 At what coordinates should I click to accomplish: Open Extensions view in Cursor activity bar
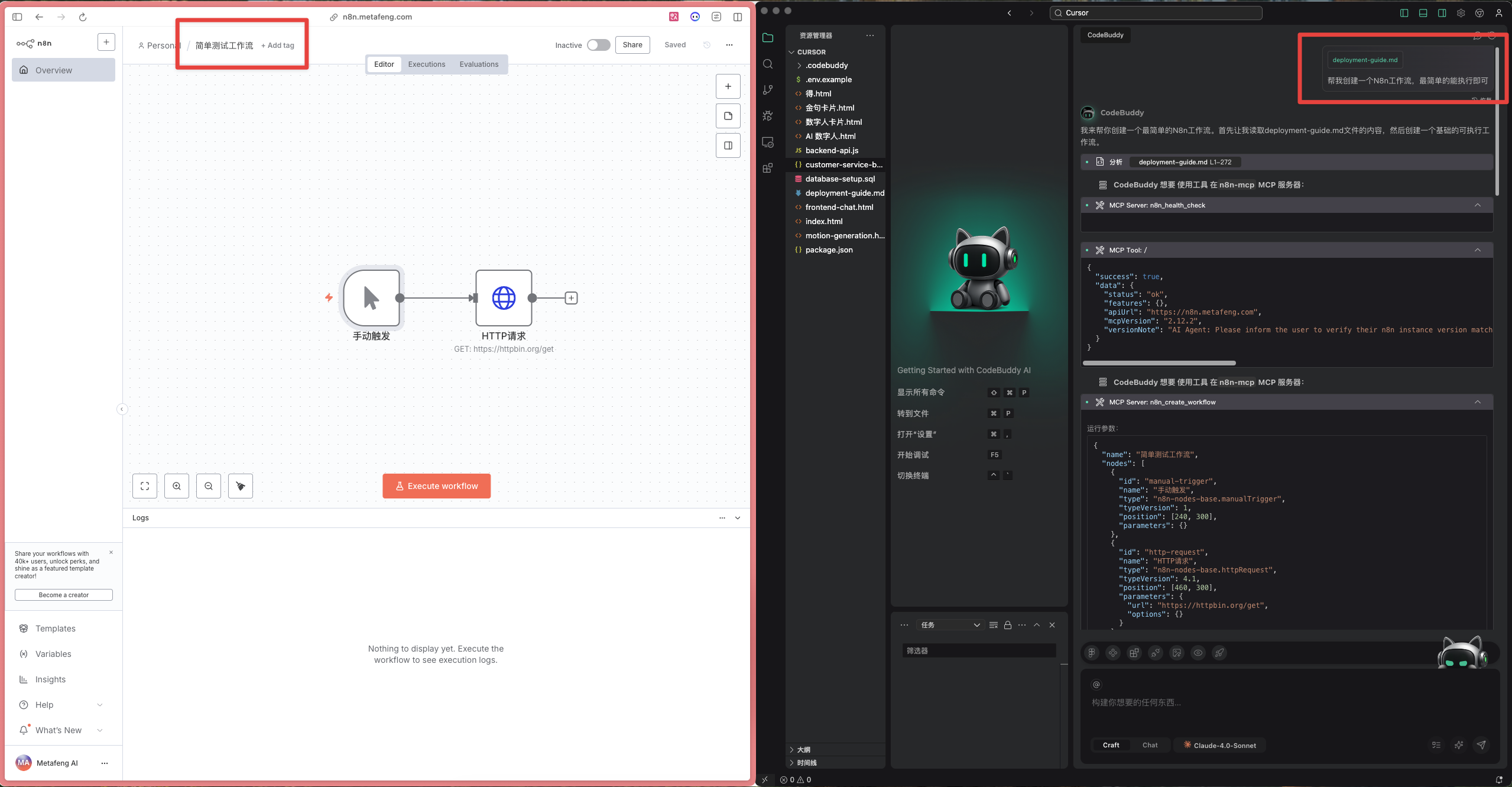pyautogui.click(x=768, y=169)
